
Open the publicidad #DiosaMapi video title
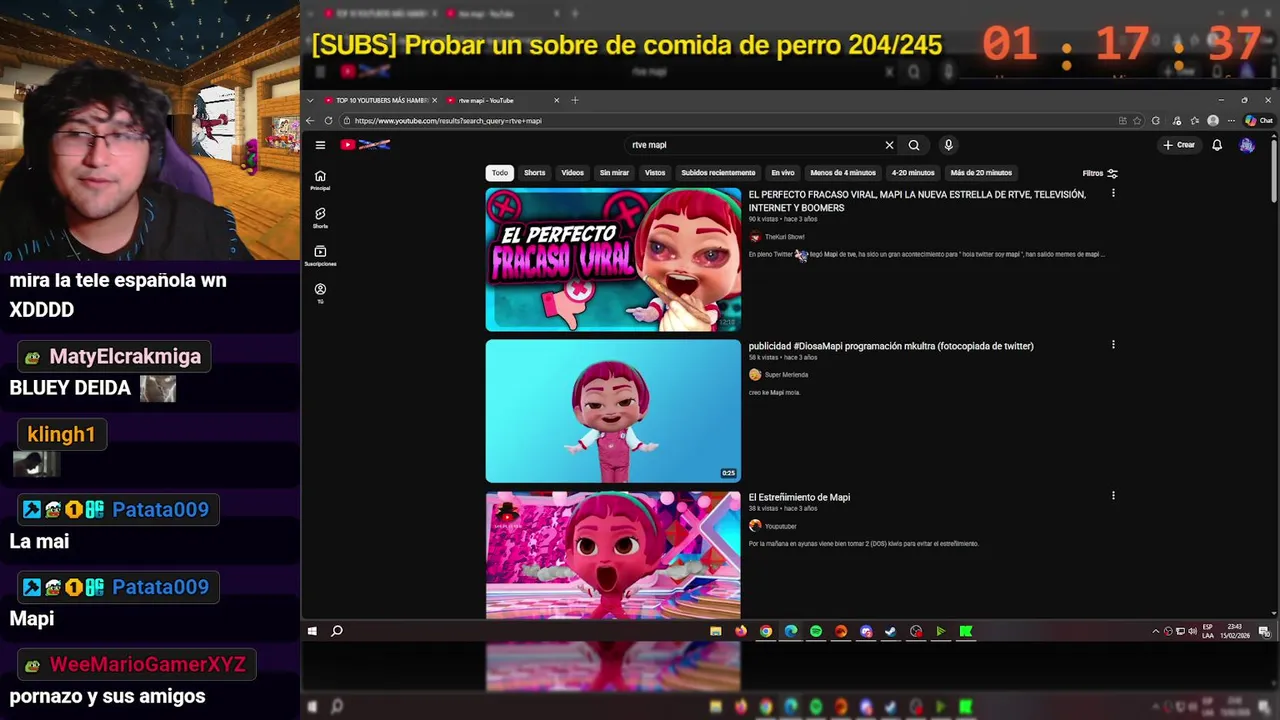click(891, 346)
